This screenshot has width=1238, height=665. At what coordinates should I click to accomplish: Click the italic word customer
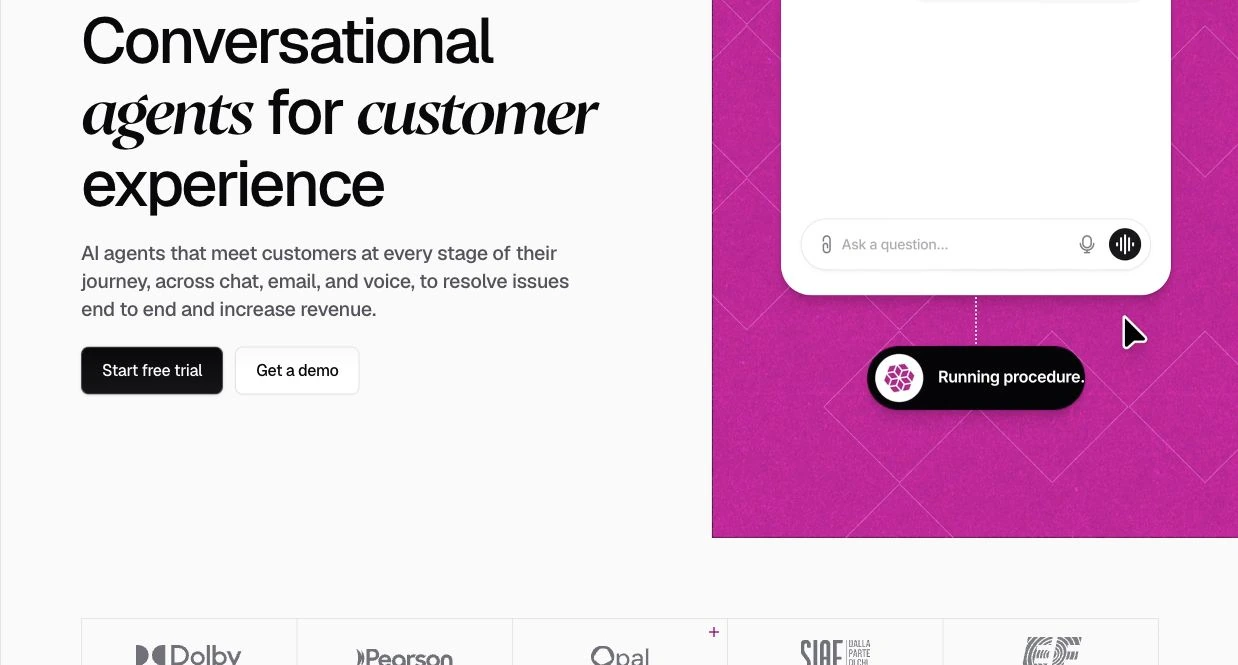pyautogui.click(x=478, y=113)
